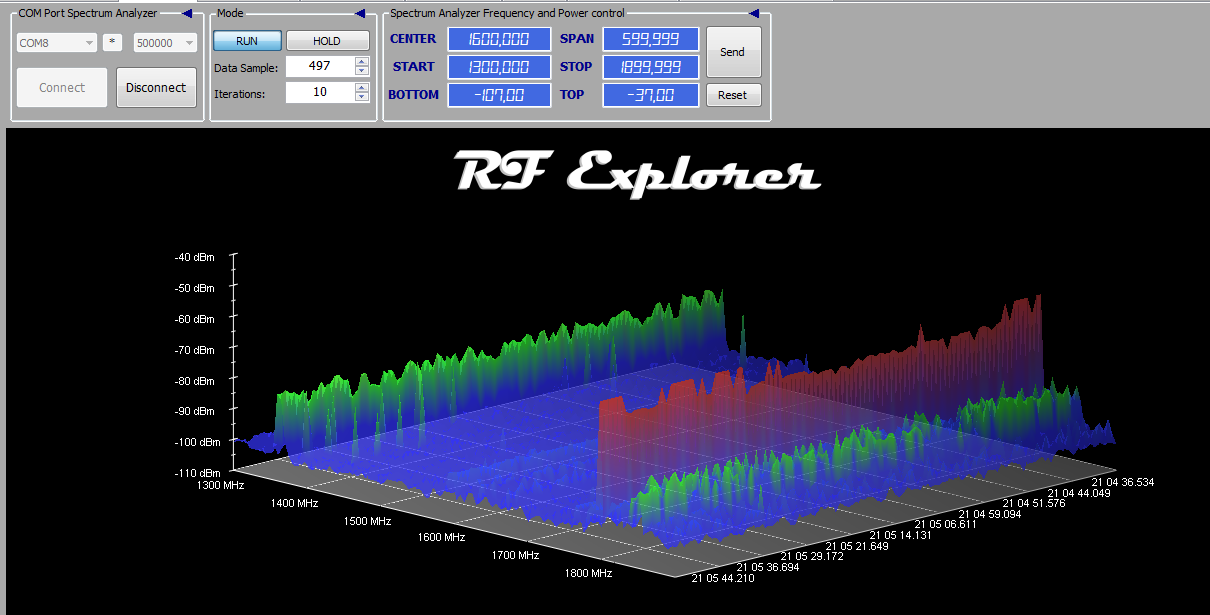Screen dimensions: 1210x615
Task: Click the Iterations value field
Action: [x=320, y=92]
